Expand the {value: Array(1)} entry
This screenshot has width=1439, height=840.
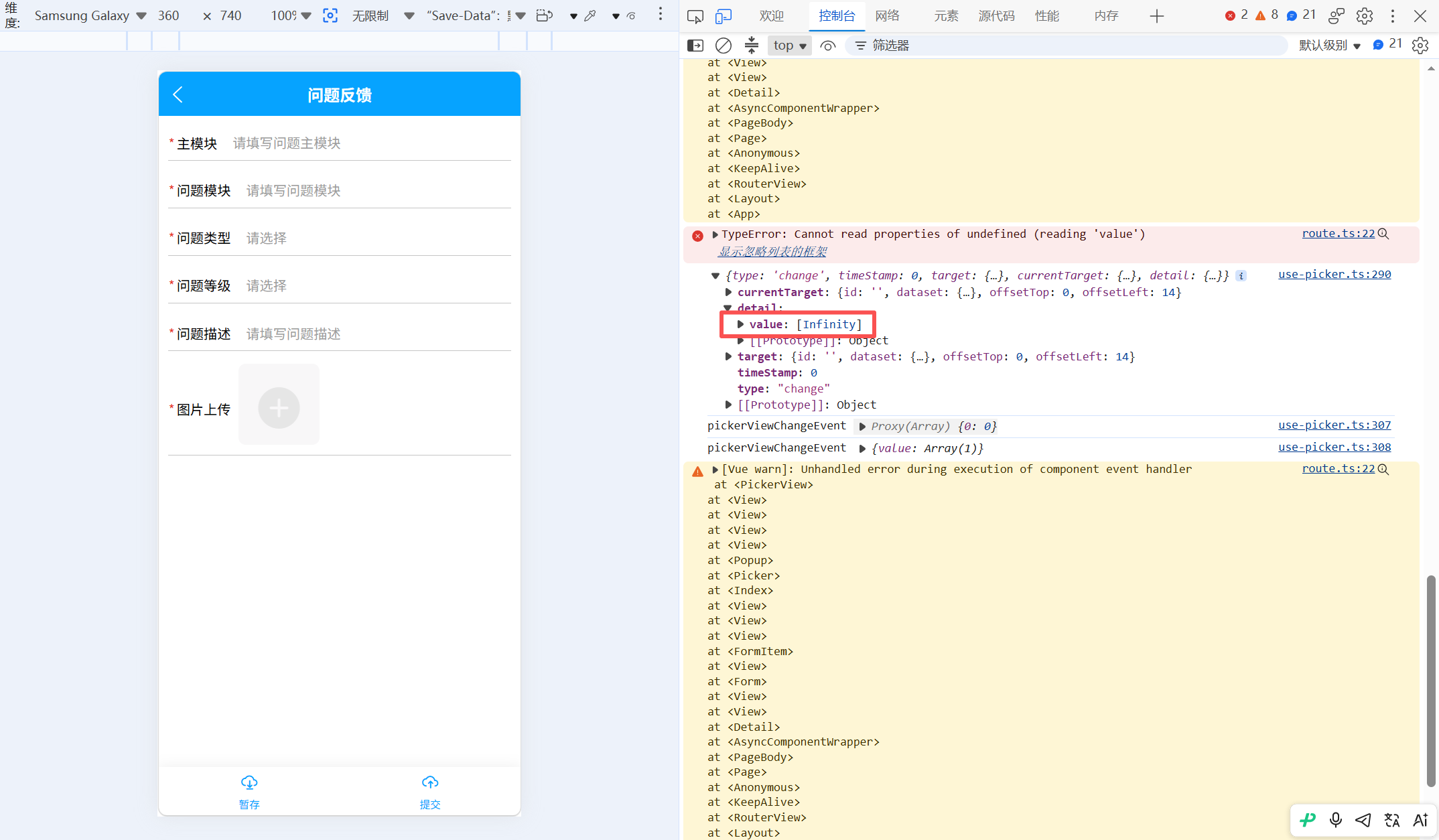click(862, 449)
